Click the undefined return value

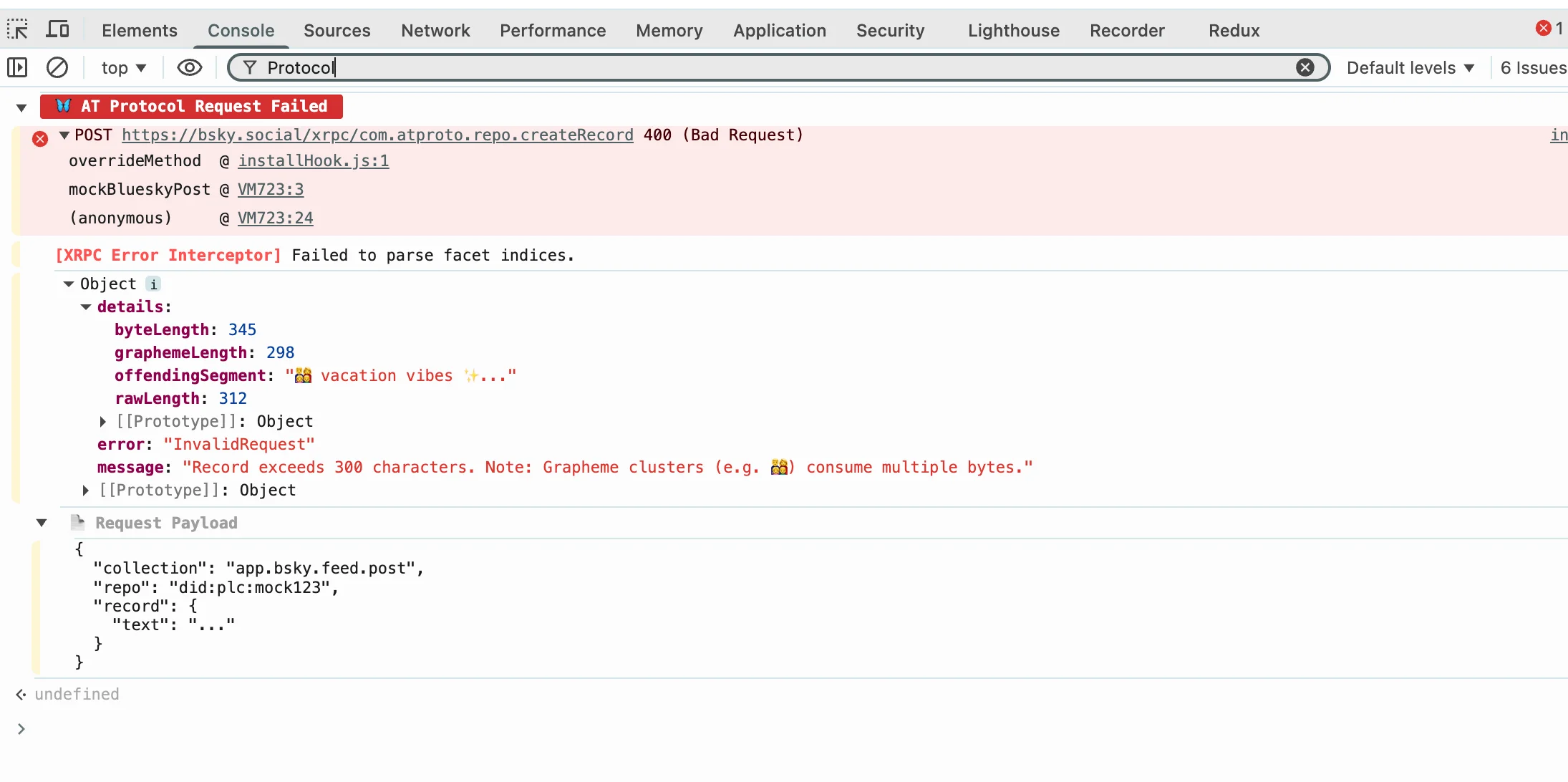(77, 694)
